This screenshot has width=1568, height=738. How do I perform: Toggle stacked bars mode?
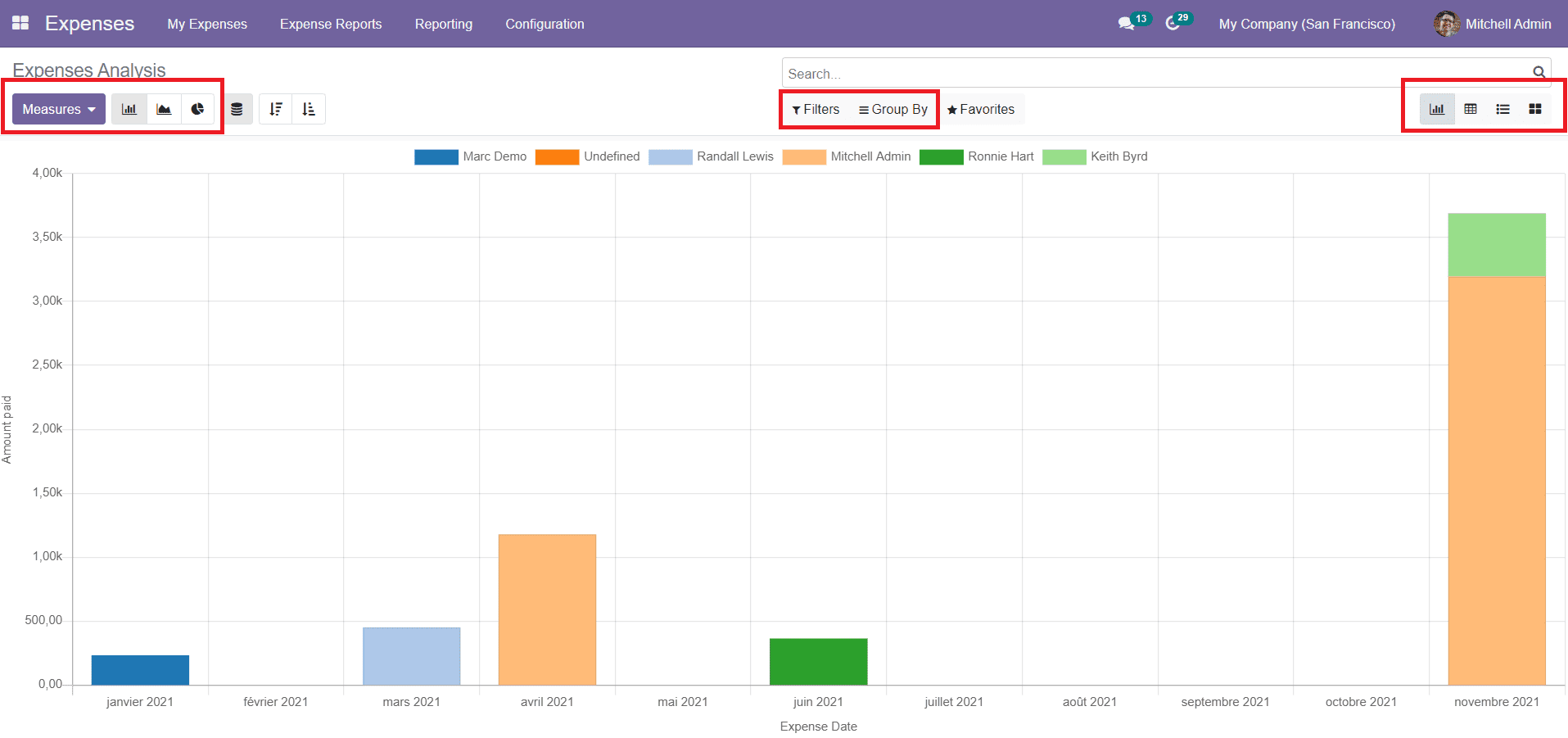[237, 108]
